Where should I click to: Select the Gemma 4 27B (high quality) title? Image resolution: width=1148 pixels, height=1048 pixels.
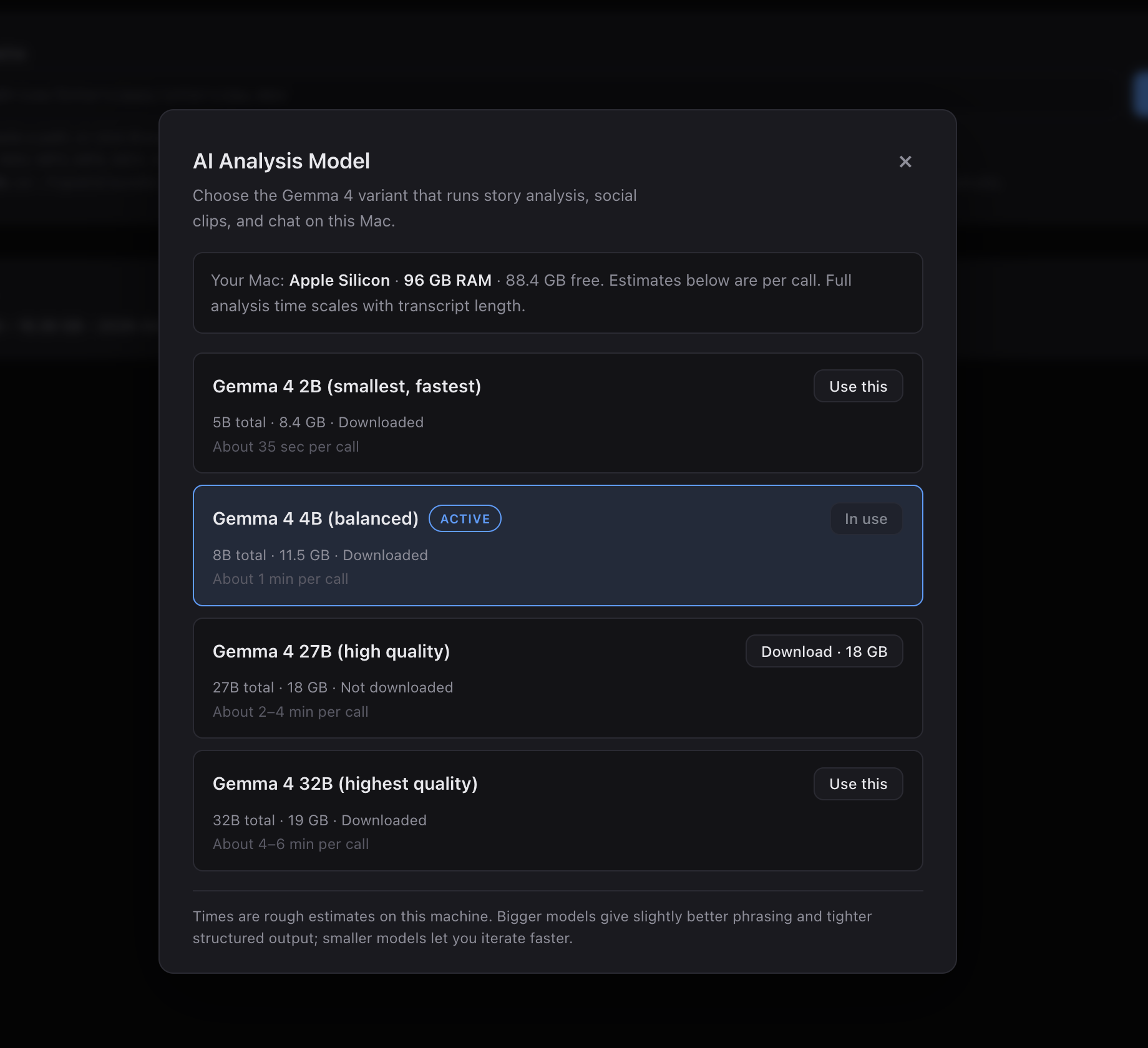331,651
